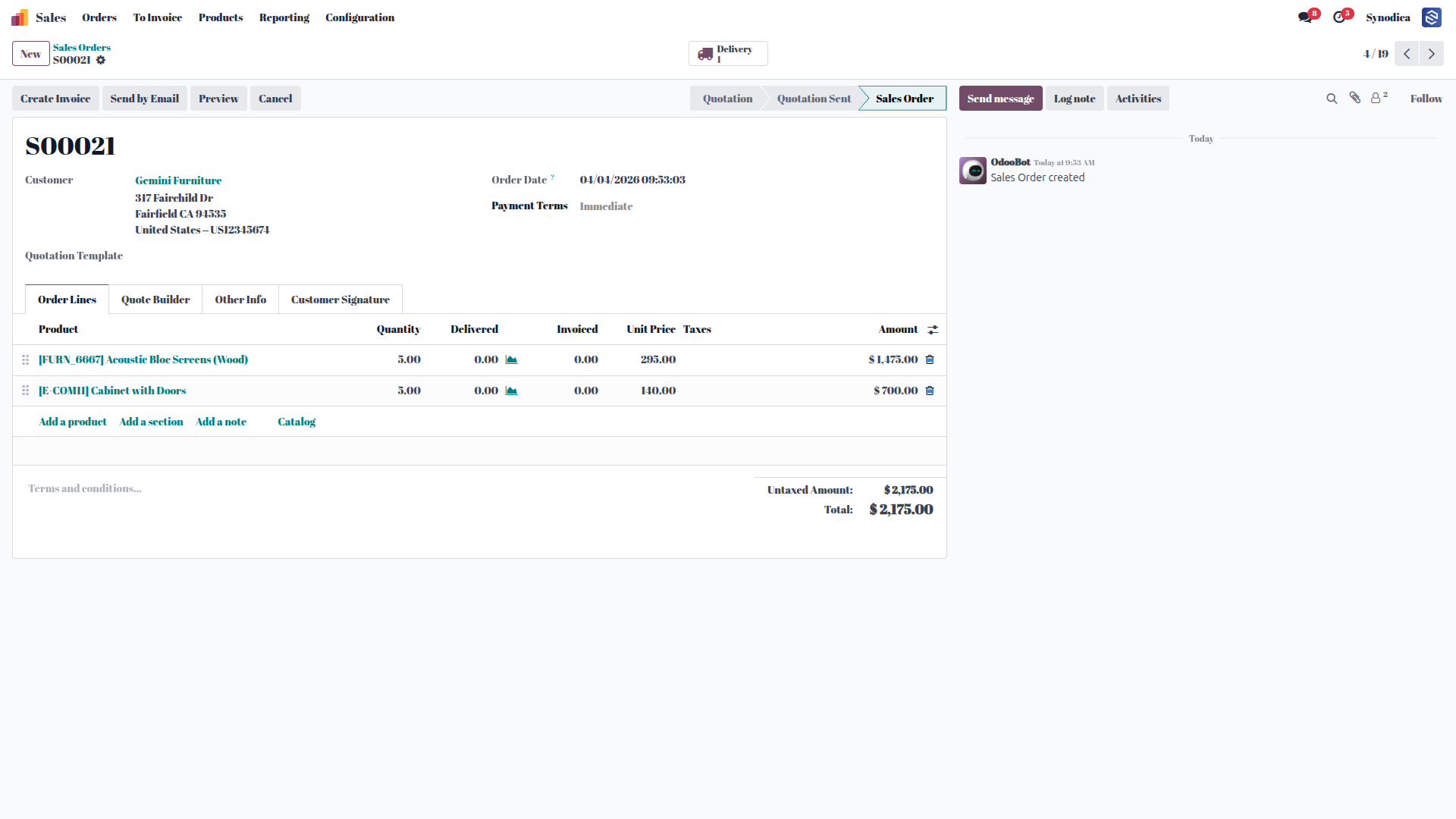The height and width of the screenshot is (819, 1456).
Task: Click Add a product
Action: [73, 422]
